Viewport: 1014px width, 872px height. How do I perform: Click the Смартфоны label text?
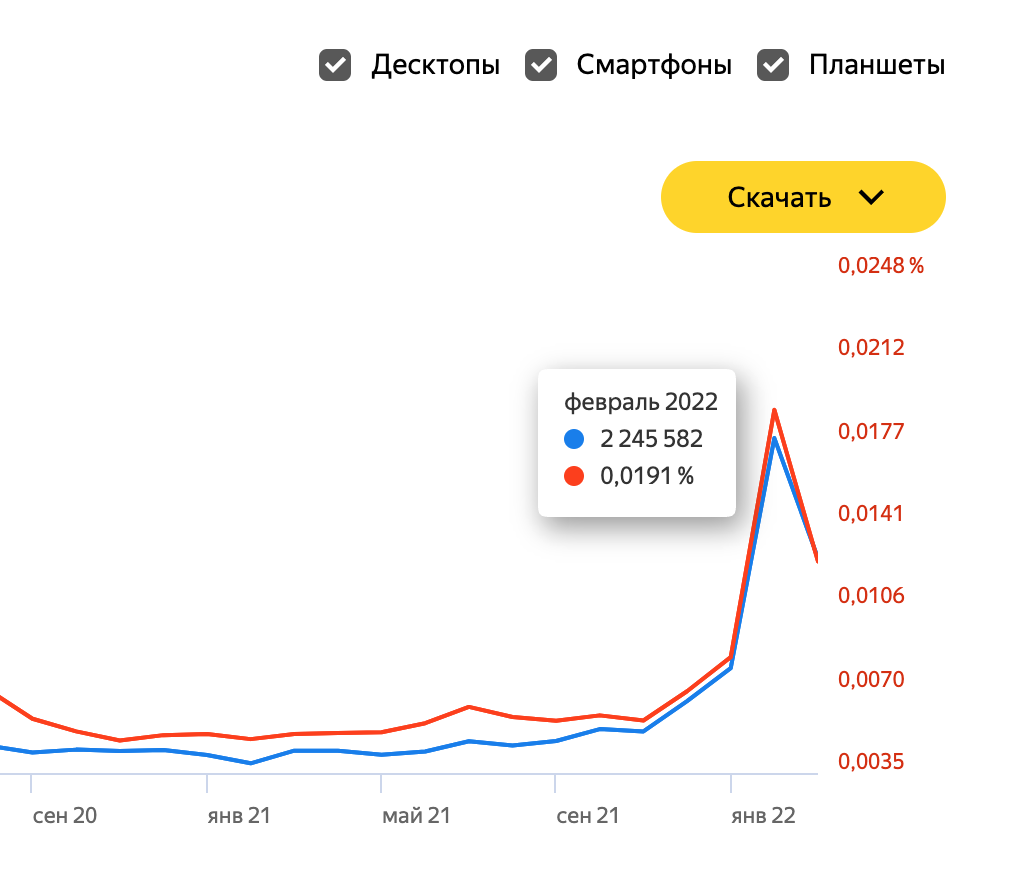pyautogui.click(x=654, y=66)
